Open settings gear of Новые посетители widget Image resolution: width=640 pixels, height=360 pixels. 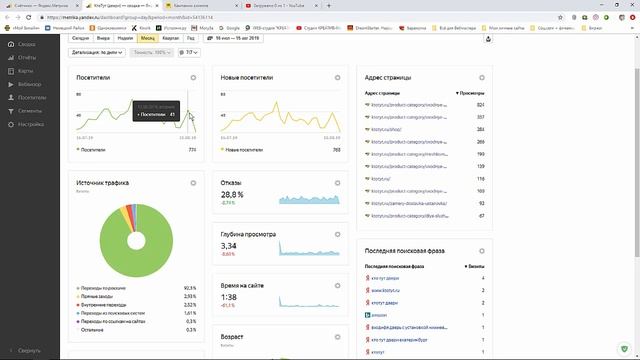[338, 78]
